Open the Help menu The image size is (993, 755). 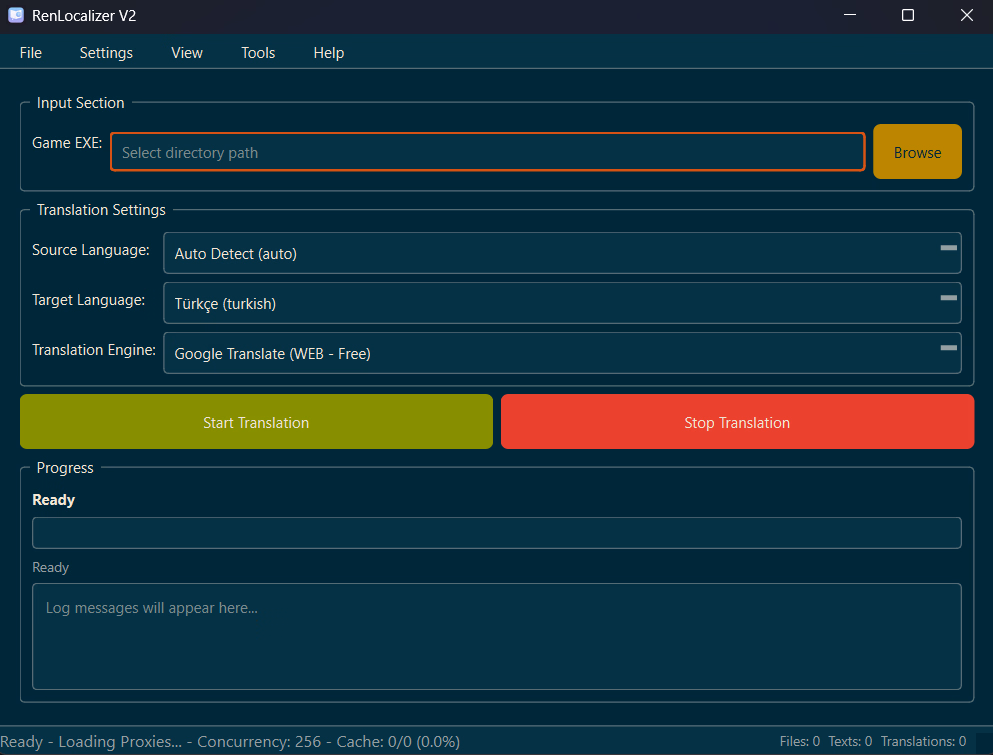coord(328,53)
